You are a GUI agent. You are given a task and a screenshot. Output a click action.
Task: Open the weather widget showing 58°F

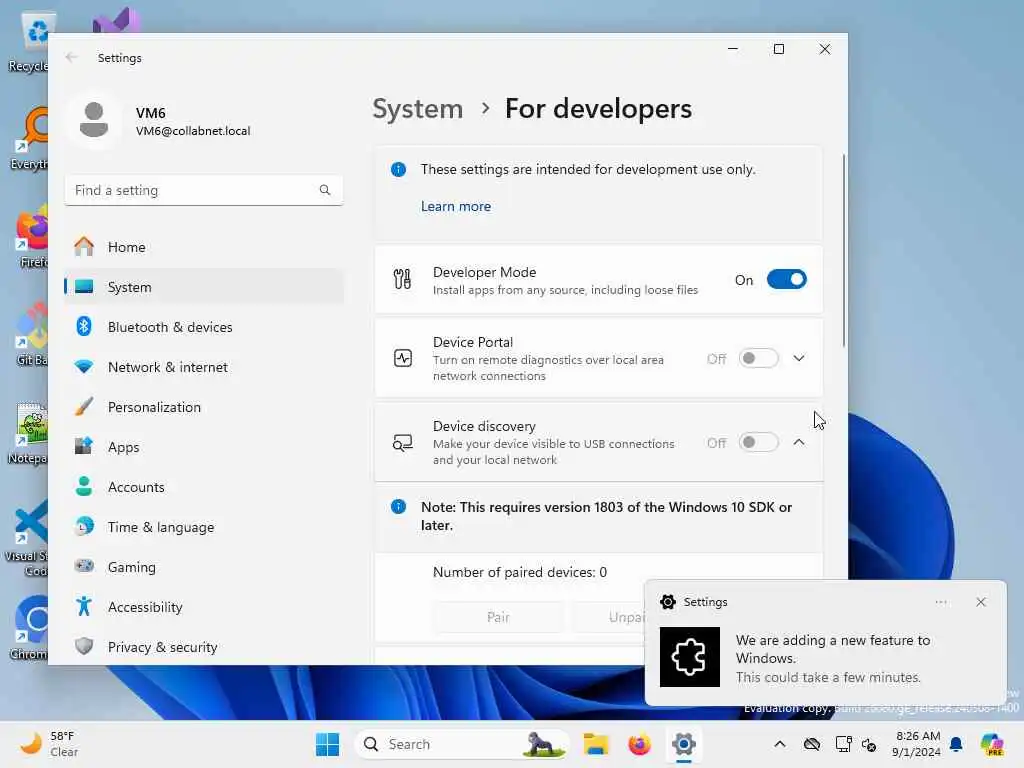coord(50,744)
